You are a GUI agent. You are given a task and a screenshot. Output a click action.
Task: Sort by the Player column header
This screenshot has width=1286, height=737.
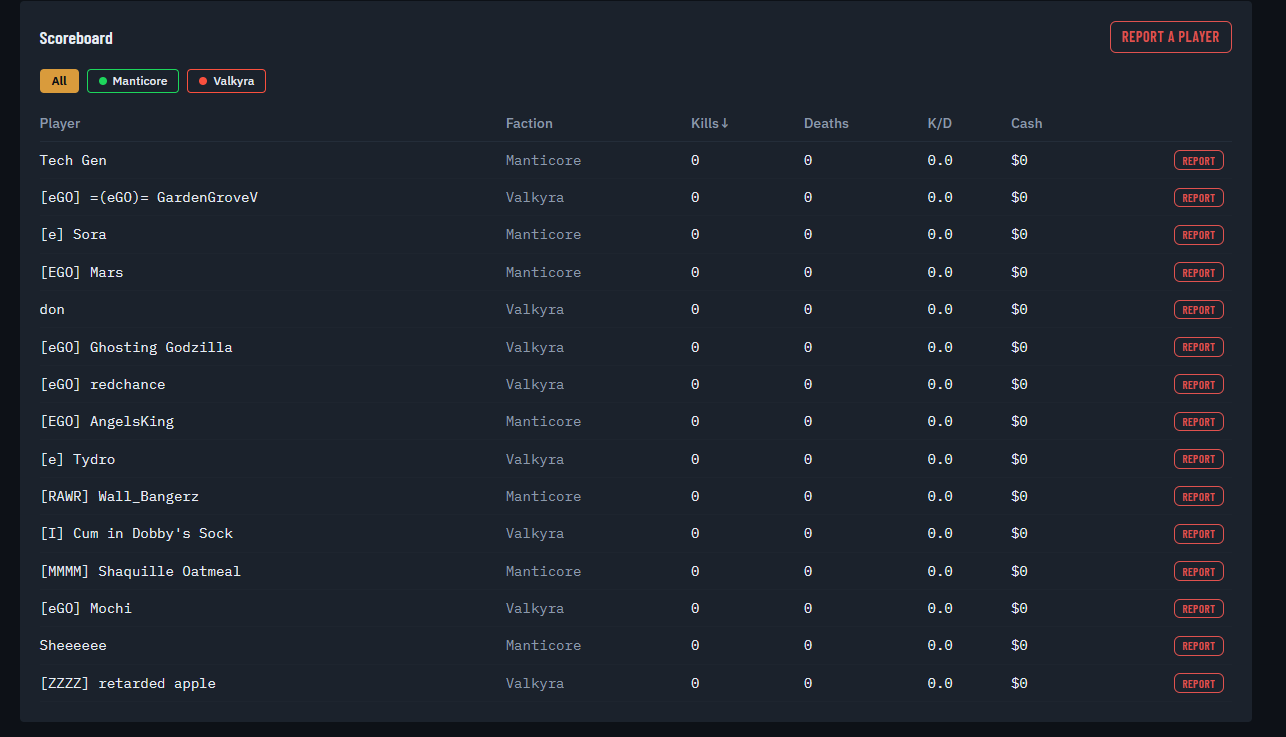60,123
